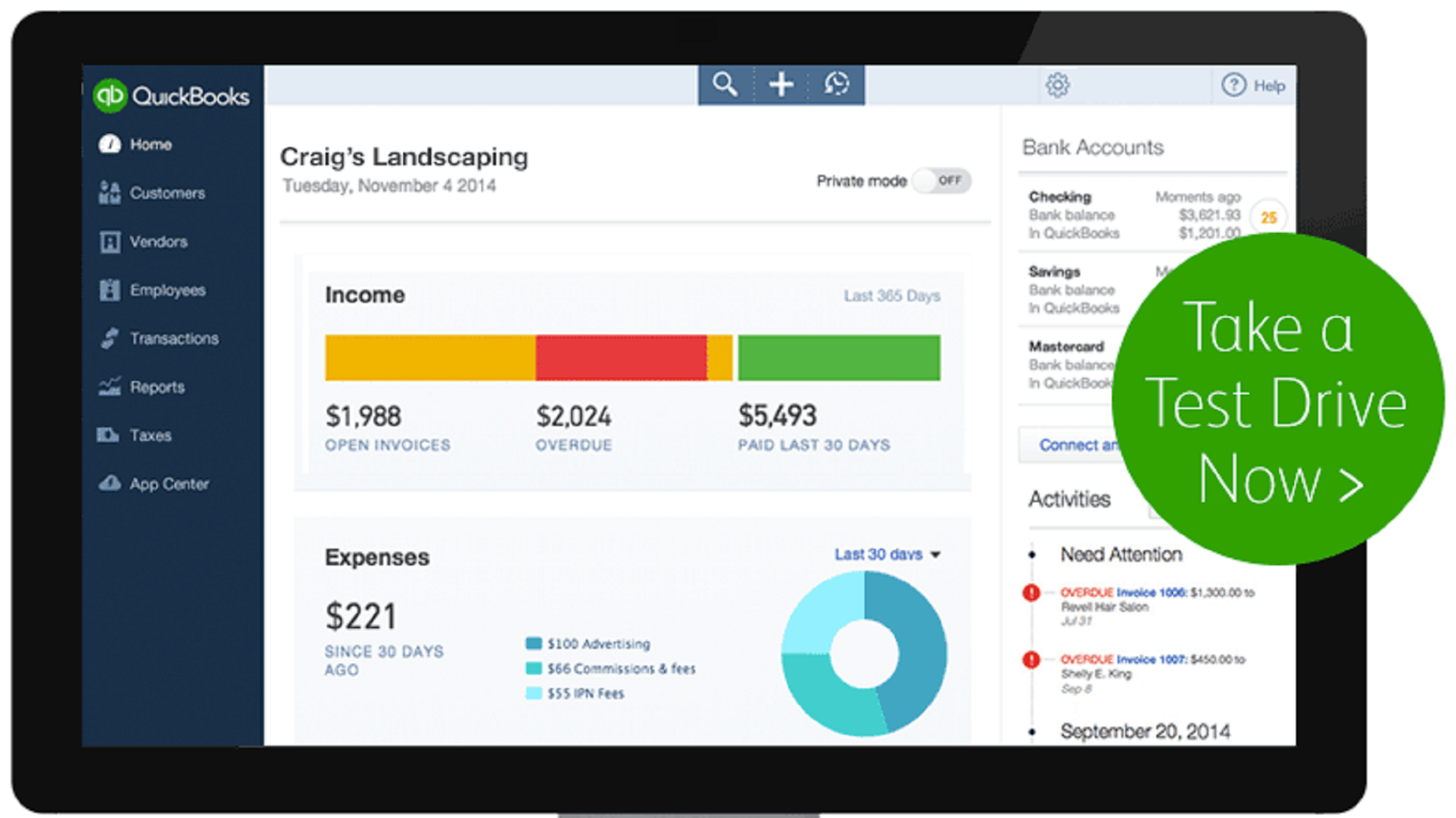Click OPEN INVOICES label link
Image resolution: width=1456 pixels, height=818 pixels.
click(387, 445)
